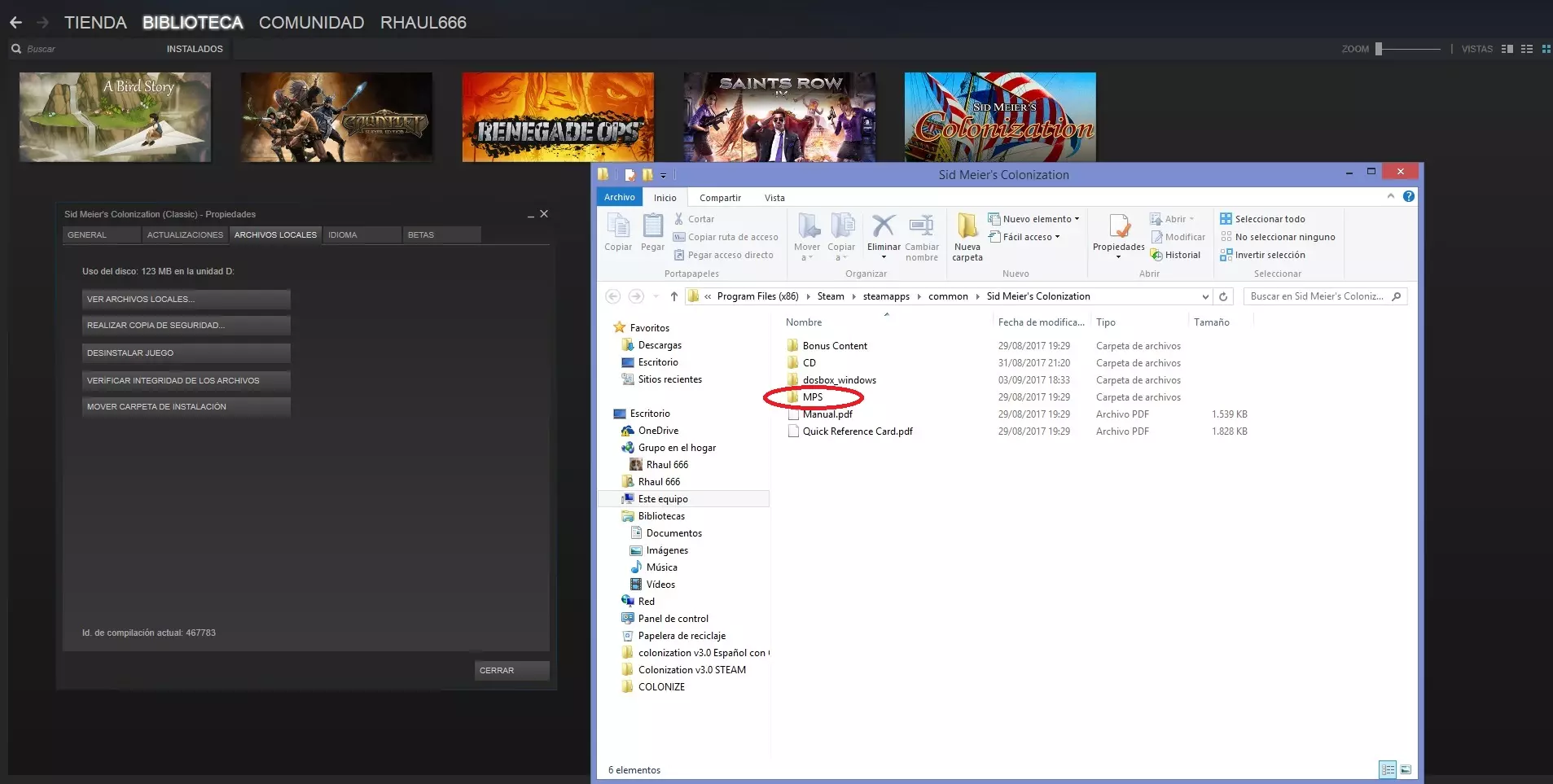Open Copiar a dropdown in ribbon

click(x=841, y=237)
